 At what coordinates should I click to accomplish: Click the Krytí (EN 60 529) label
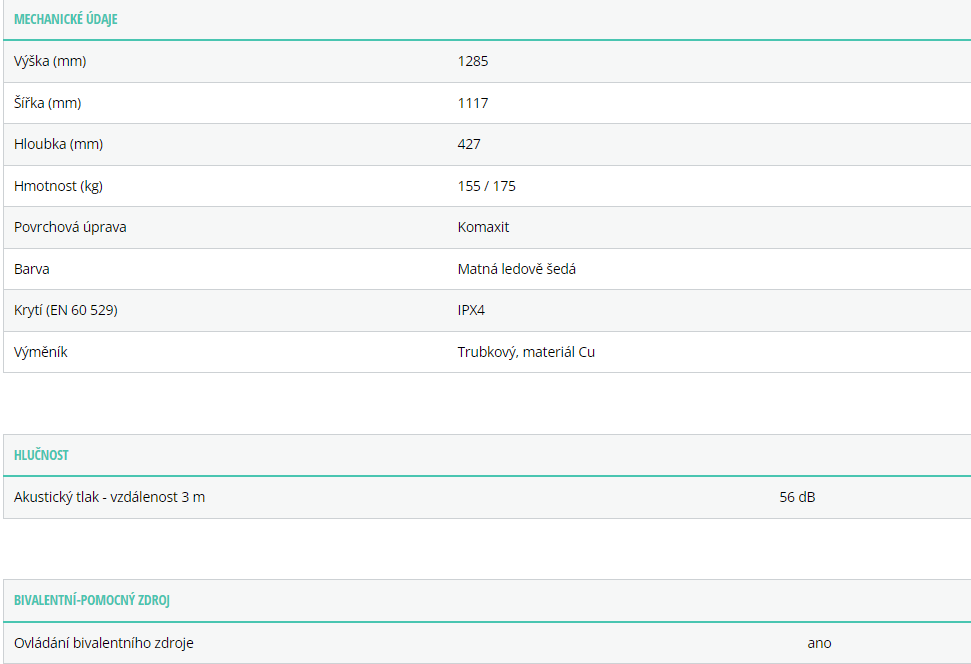coord(66,310)
